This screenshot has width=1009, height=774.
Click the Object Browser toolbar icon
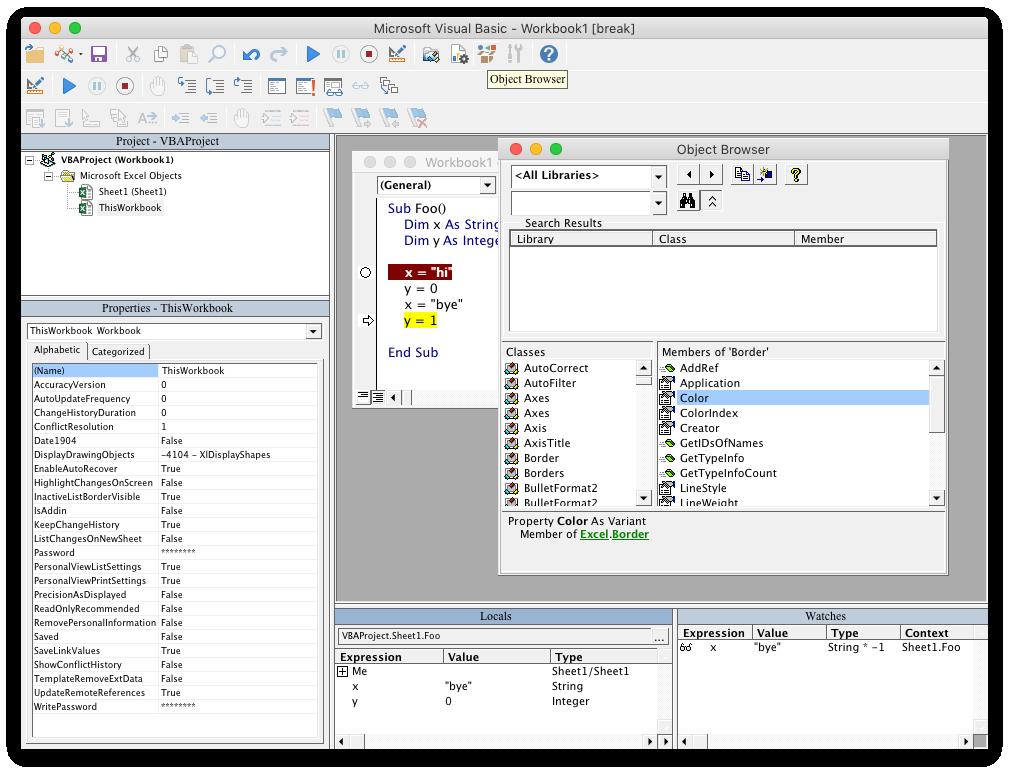pos(486,54)
